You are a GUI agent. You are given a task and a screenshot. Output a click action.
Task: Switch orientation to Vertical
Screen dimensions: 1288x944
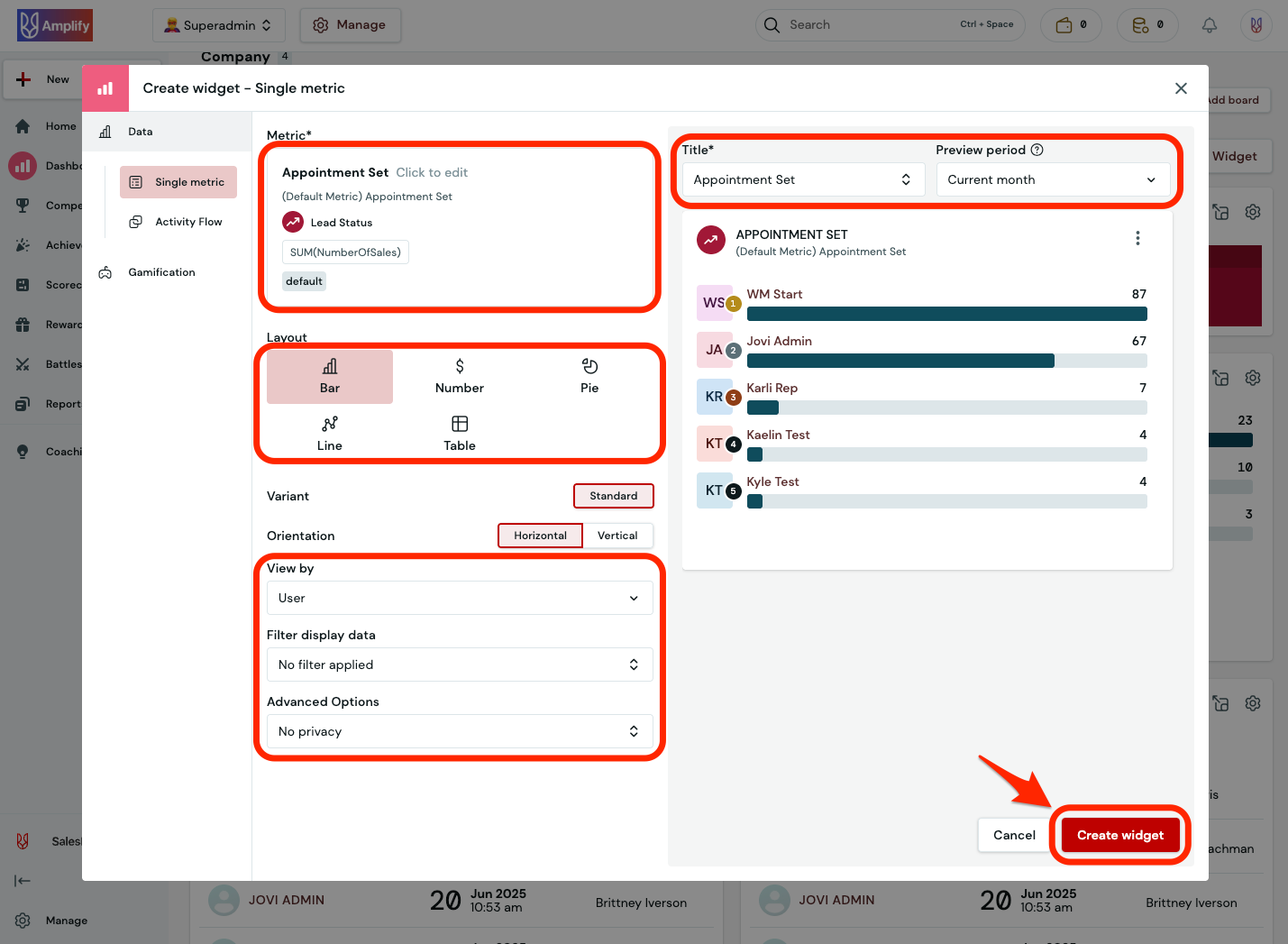618,535
